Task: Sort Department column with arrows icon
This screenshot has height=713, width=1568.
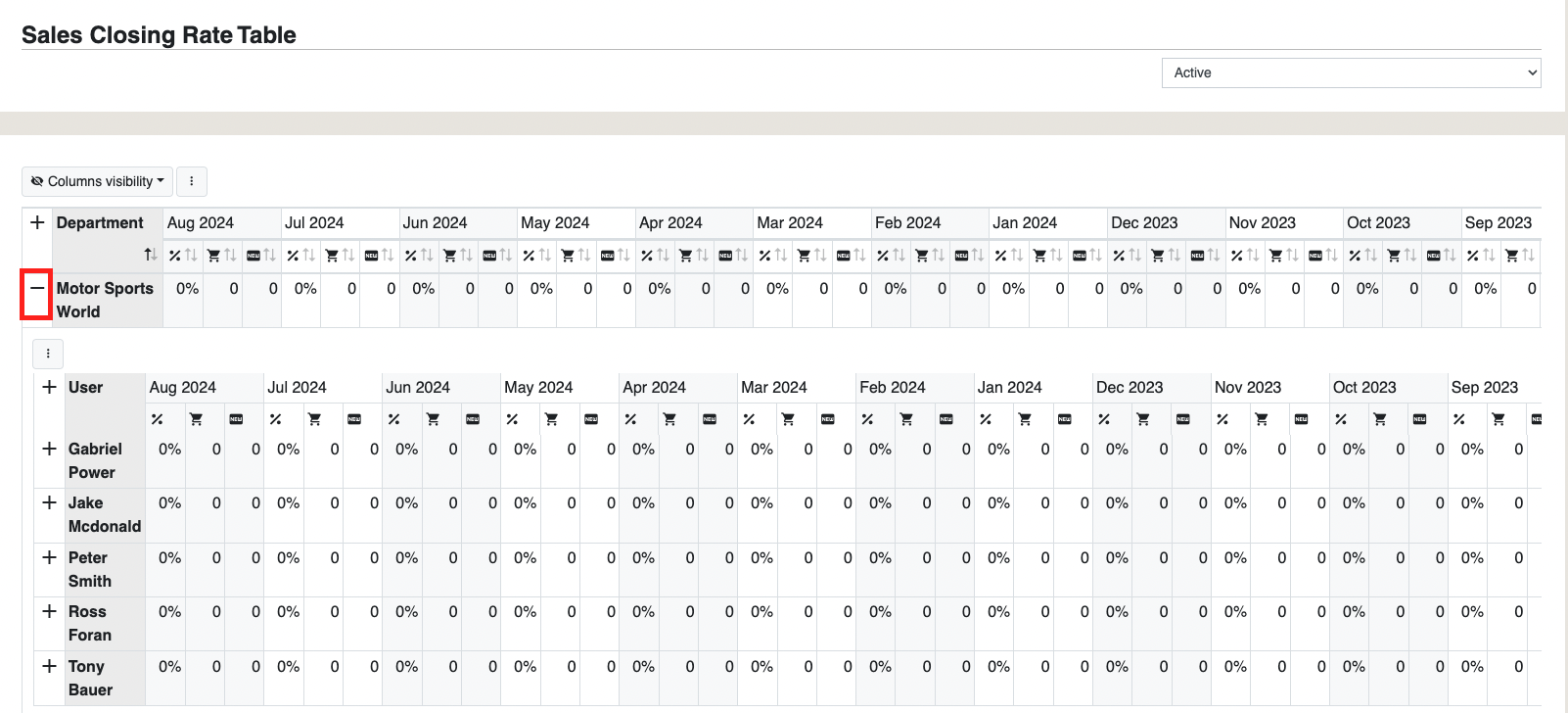Action: pyautogui.click(x=150, y=255)
